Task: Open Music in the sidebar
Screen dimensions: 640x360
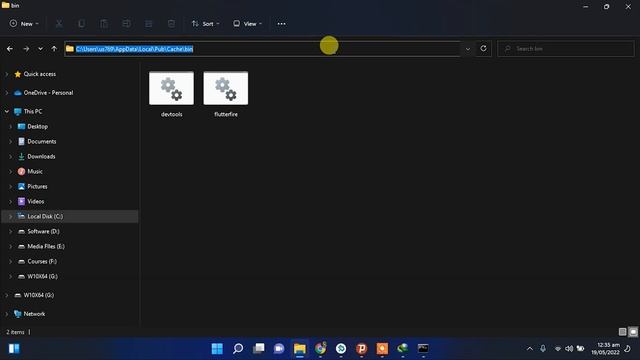Action: [35, 171]
